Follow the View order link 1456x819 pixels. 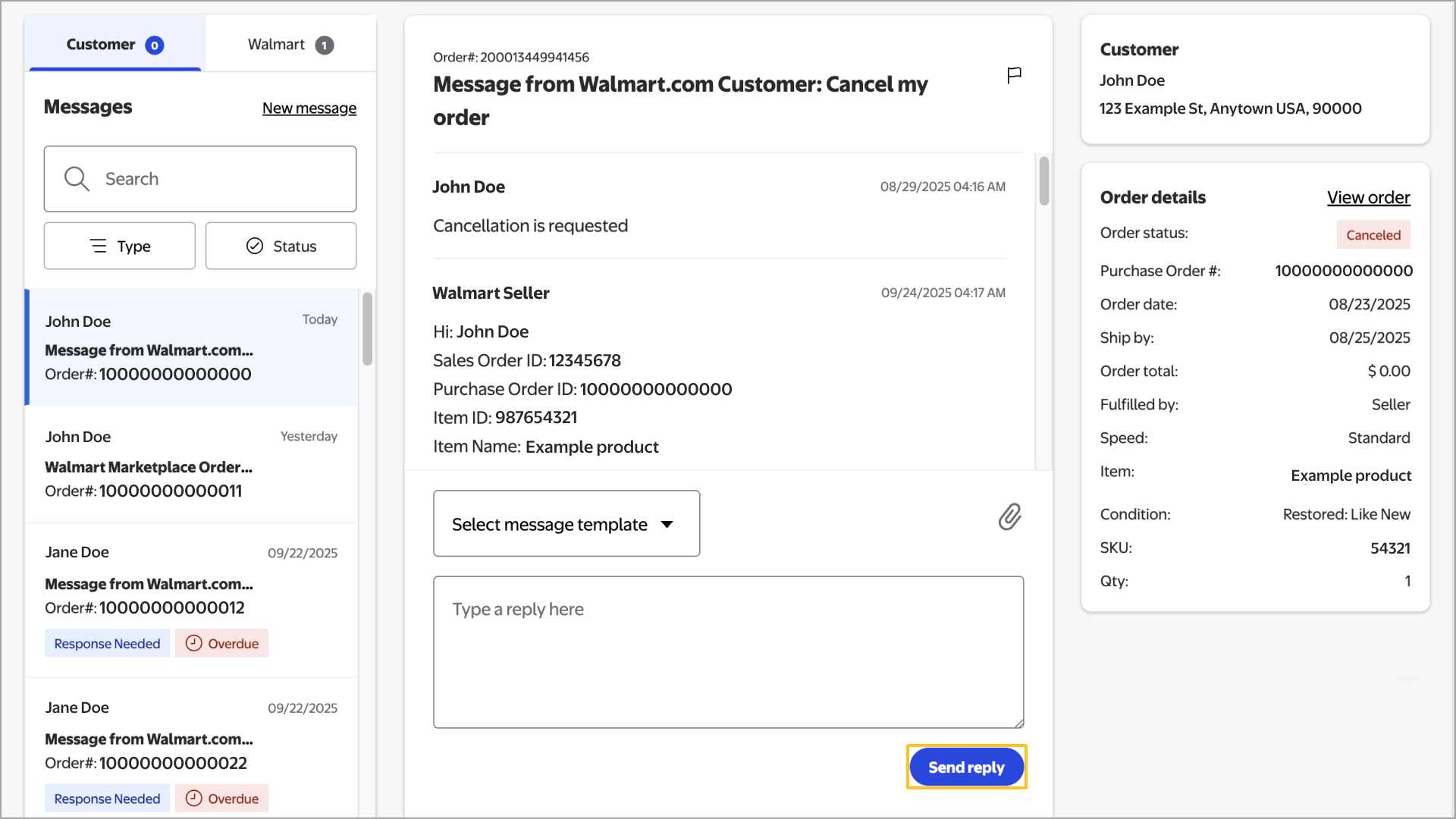1368,198
